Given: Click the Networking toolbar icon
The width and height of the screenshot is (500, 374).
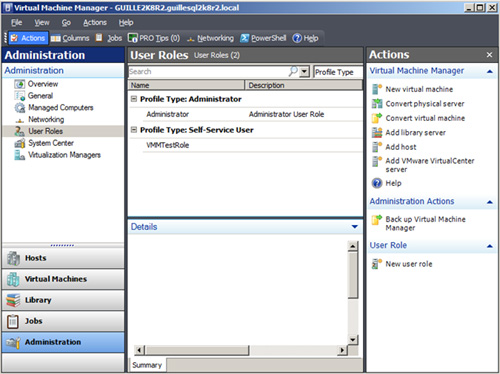Looking at the screenshot, I should pyautogui.click(x=191, y=39).
